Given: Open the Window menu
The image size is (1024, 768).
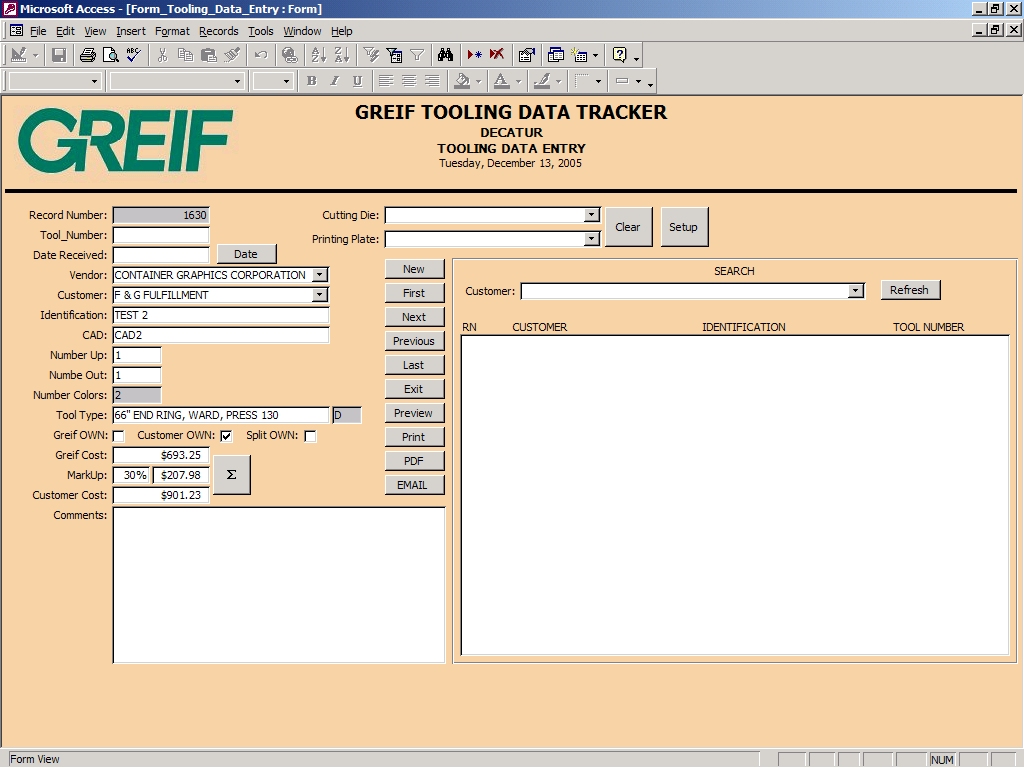Looking at the screenshot, I should point(302,31).
